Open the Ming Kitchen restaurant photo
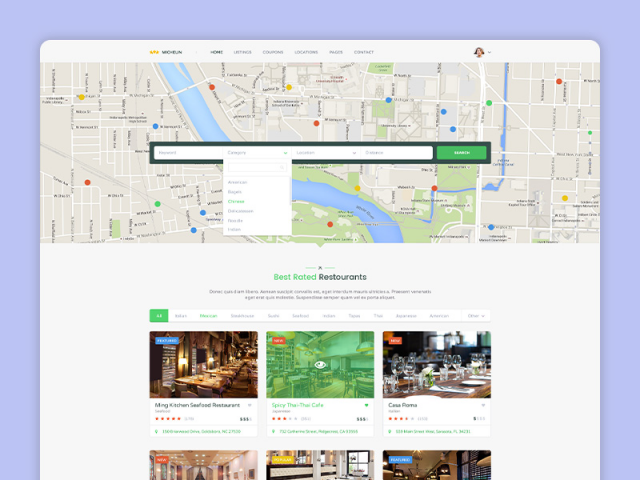Viewport: 640px width, 480px height. (204, 364)
